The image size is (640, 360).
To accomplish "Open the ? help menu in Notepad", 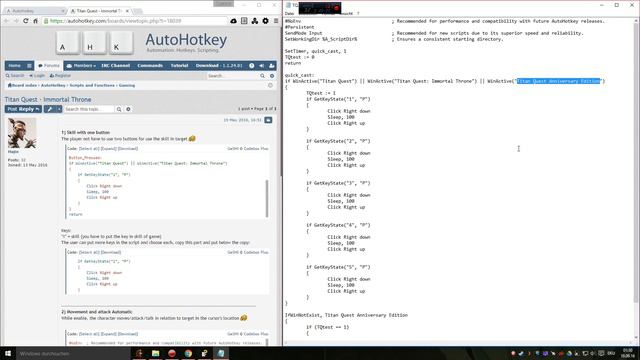I will [358, 13].
